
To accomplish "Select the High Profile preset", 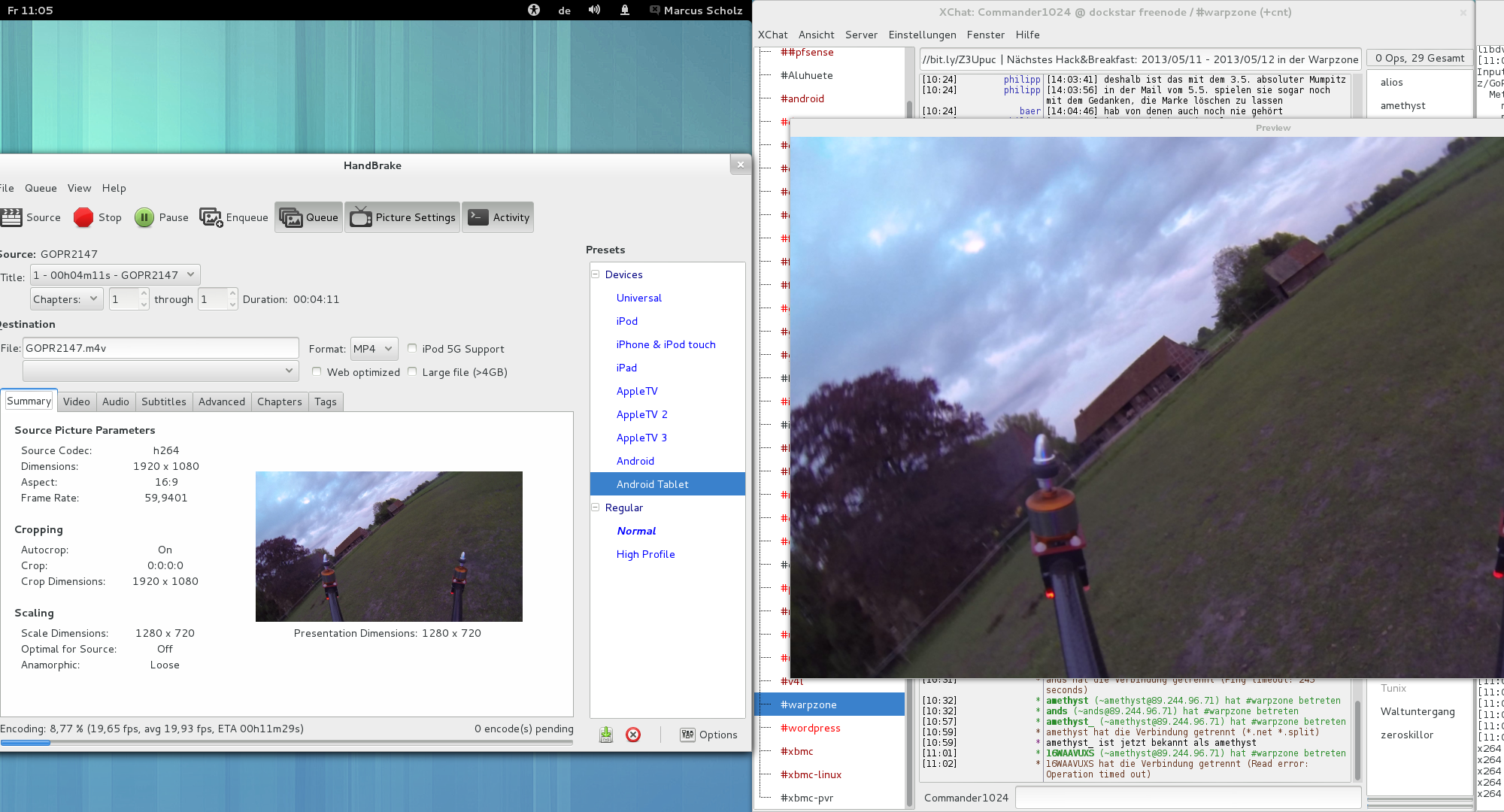I will pos(645,554).
